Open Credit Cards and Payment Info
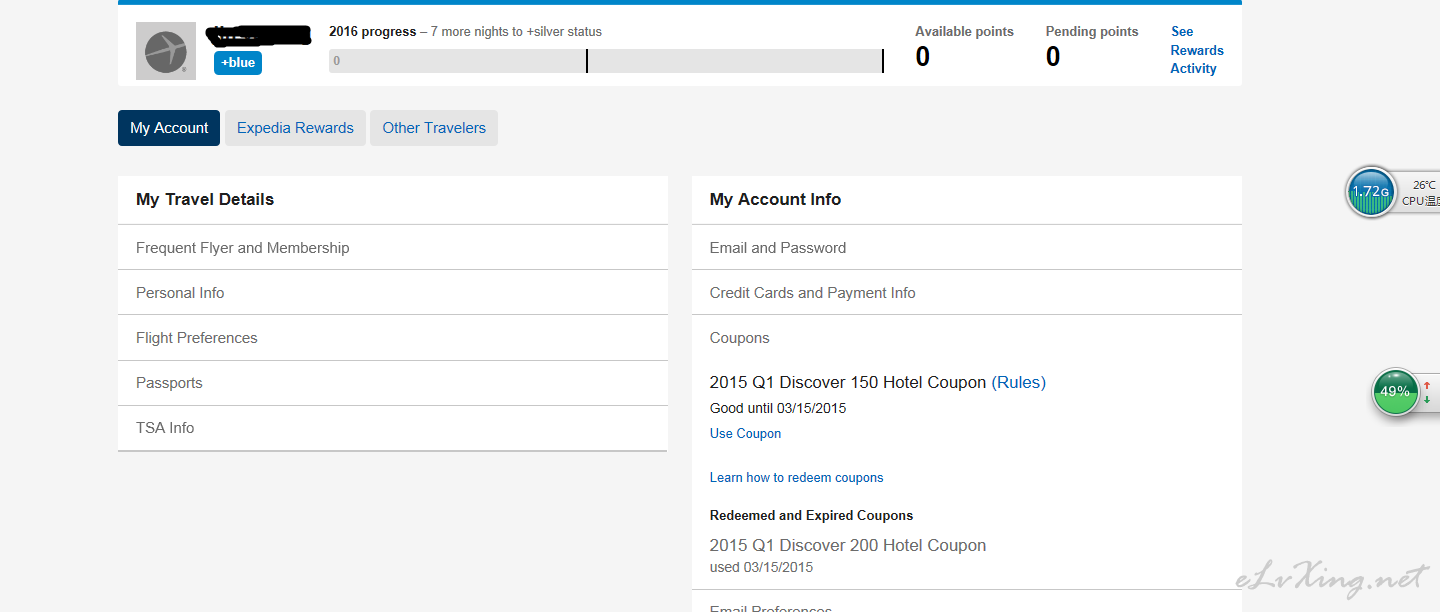This screenshot has width=1440, height=612. tap(967, 293)
